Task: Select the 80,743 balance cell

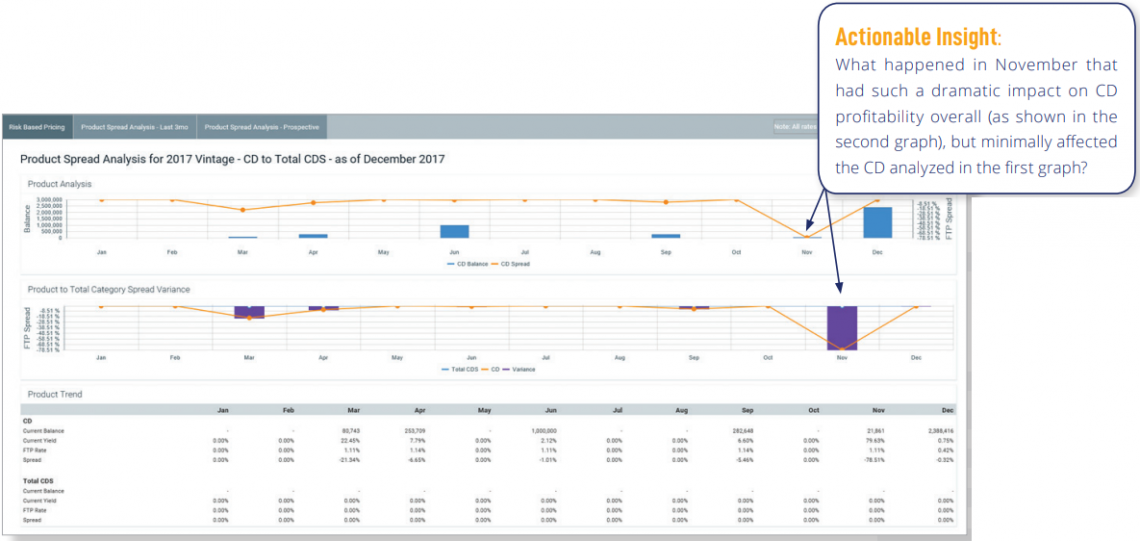Action: coord(351,430)
